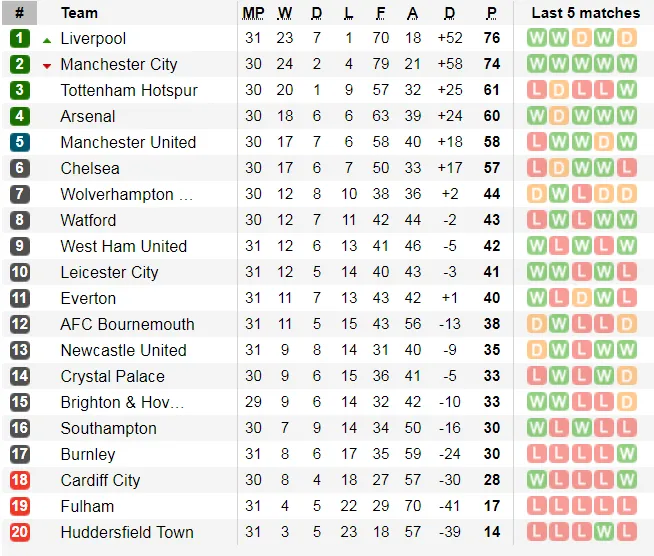Sort table by MP column header
This screenshot has height=556, width=654.
click(x=253, y=13)
